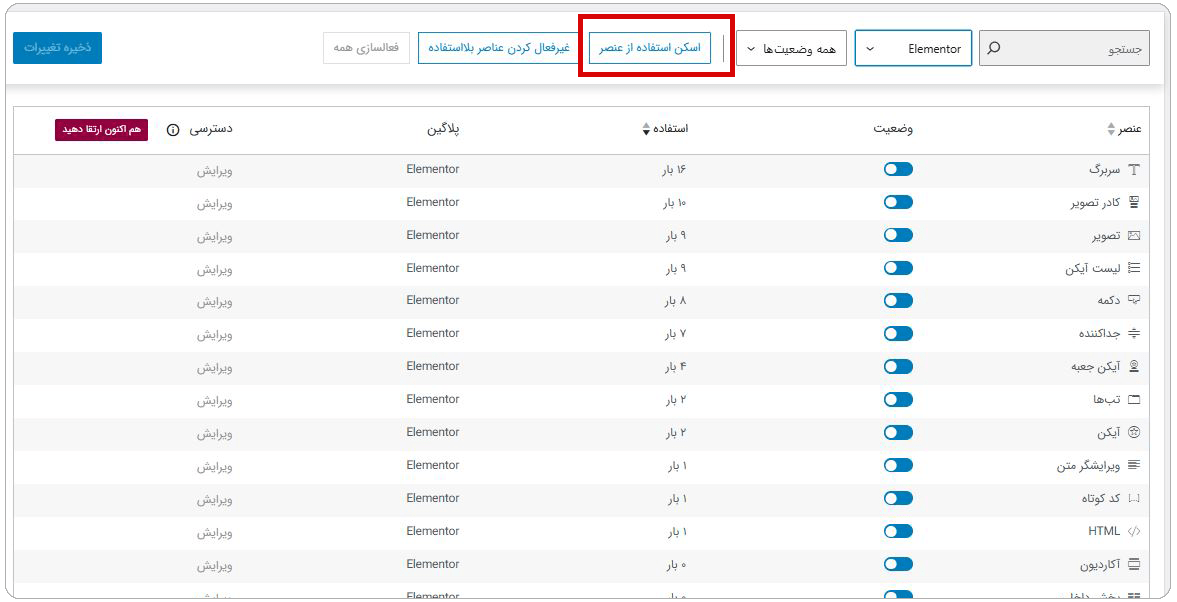Disable the سربرگ element toggle
This screenshot has width=1177, height=602.
coord(897,169)
